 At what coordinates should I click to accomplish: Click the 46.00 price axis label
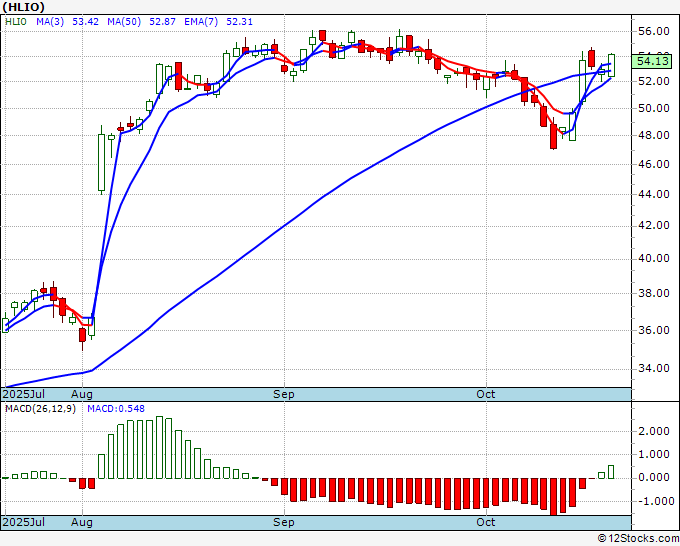pos(653,164)
